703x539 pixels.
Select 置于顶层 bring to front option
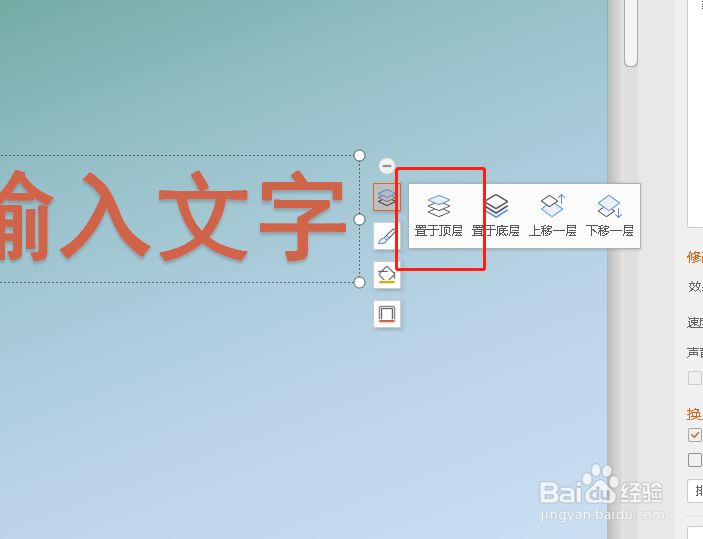tap(438, 216)
